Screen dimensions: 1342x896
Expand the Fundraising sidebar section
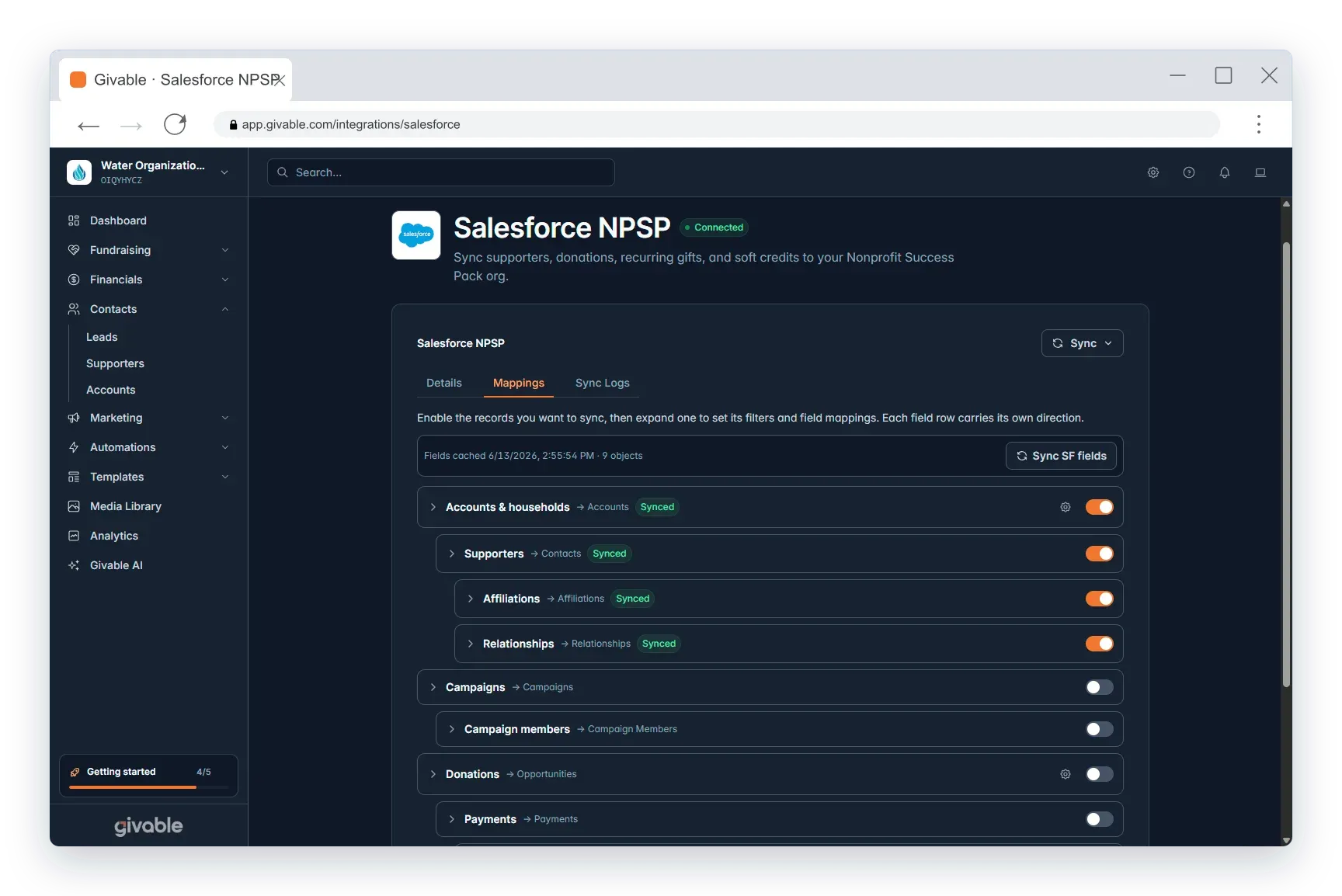[x=225, y=250]
